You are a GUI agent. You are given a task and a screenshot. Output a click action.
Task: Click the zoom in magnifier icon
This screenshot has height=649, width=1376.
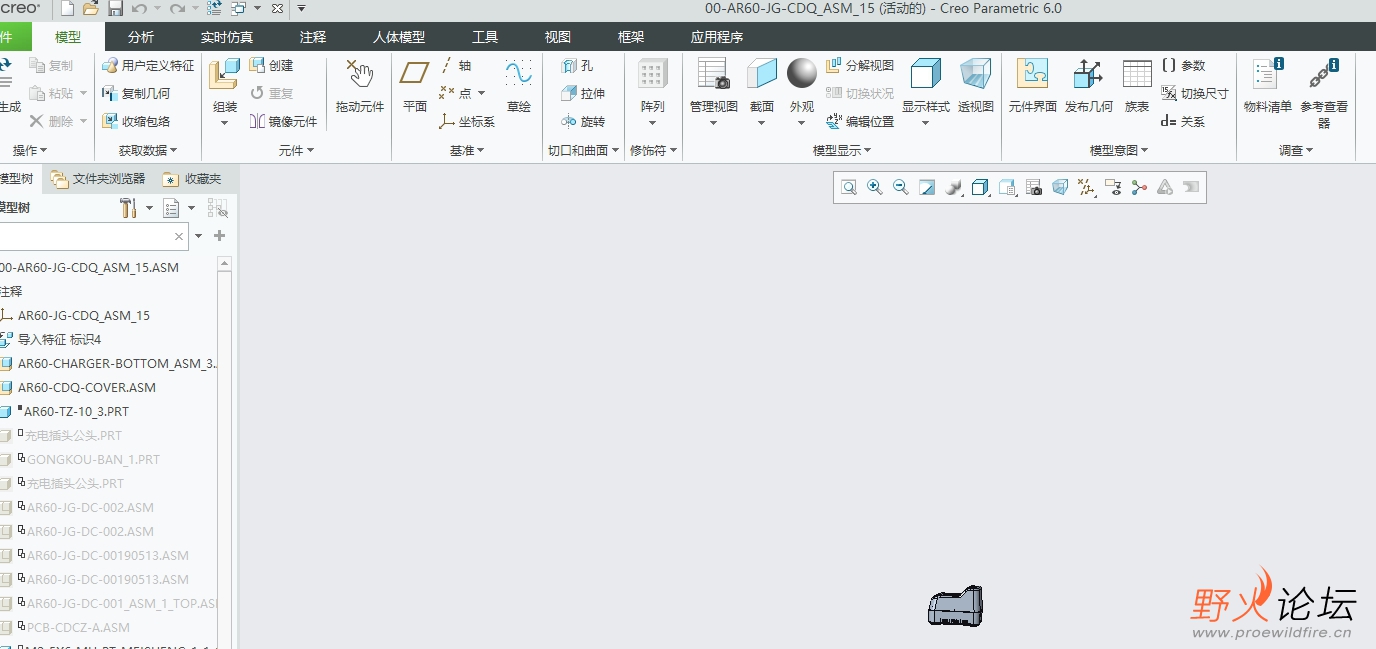875,187
